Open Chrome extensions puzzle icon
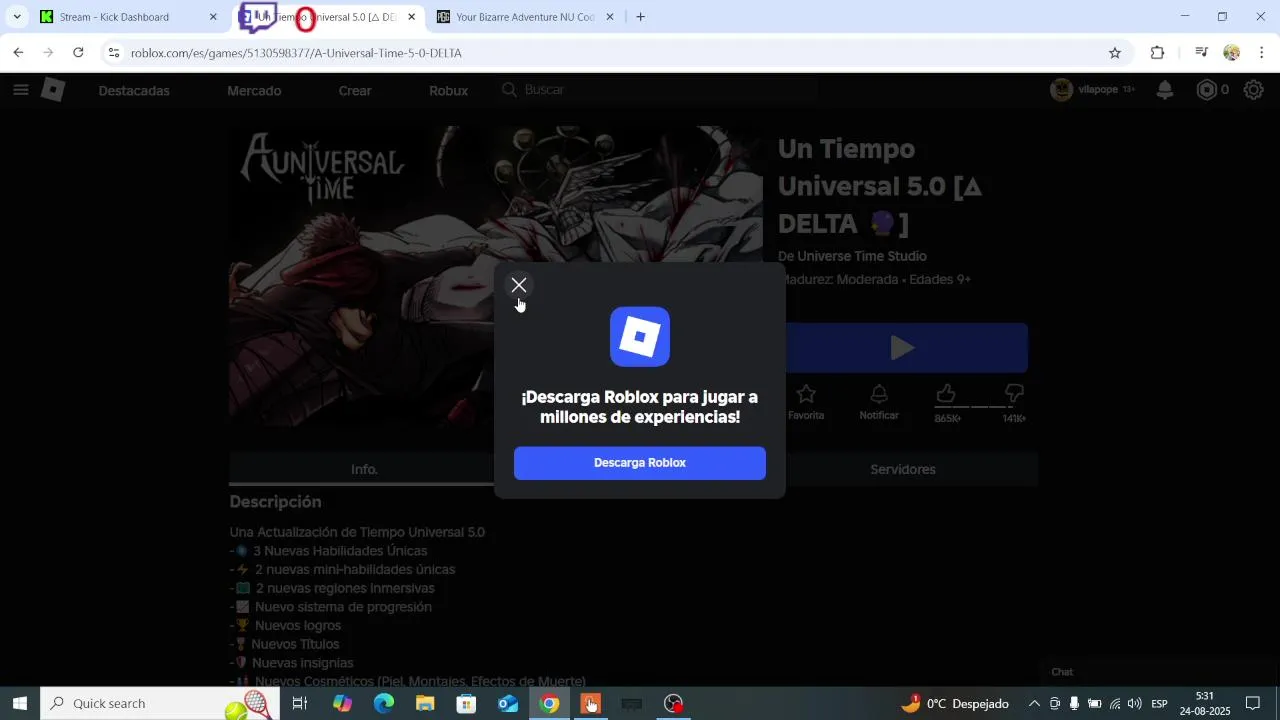This screenshot has width=1280, height=720. [x=1158, y=53]
